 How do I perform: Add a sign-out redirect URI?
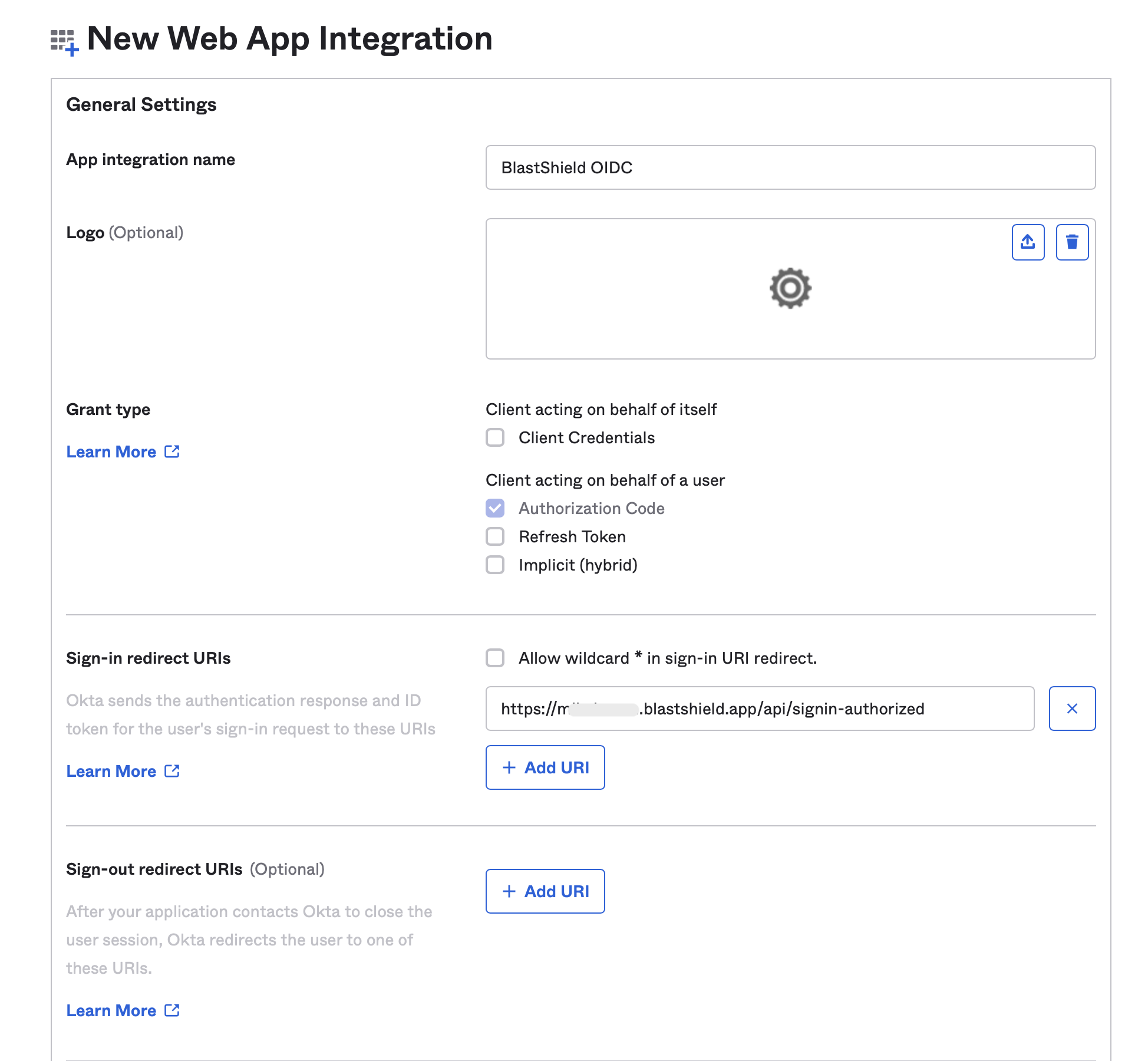click(545, 891)
